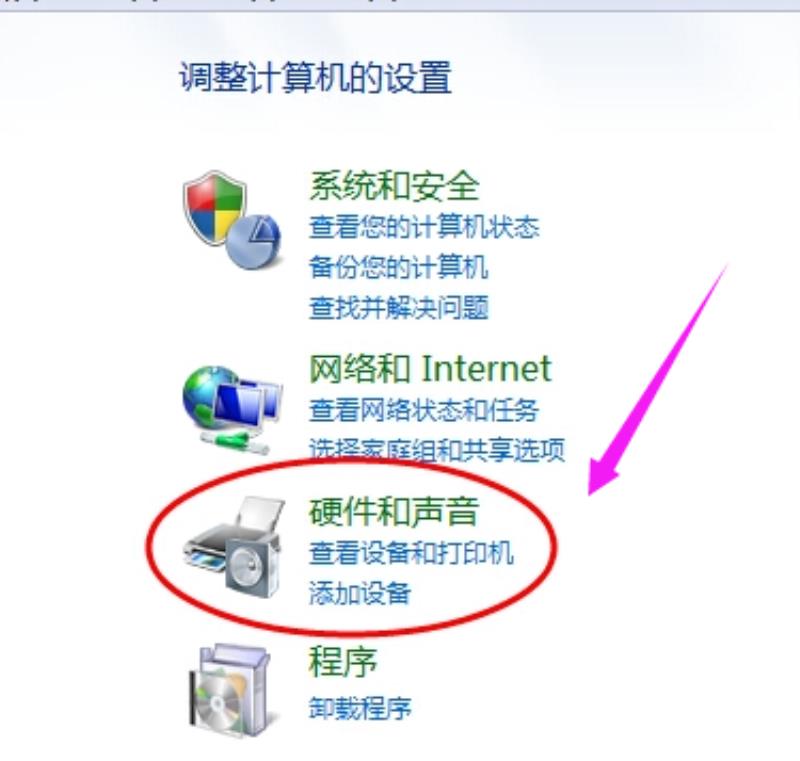Open the 系统和安全 category heading

tap(394, 186)
